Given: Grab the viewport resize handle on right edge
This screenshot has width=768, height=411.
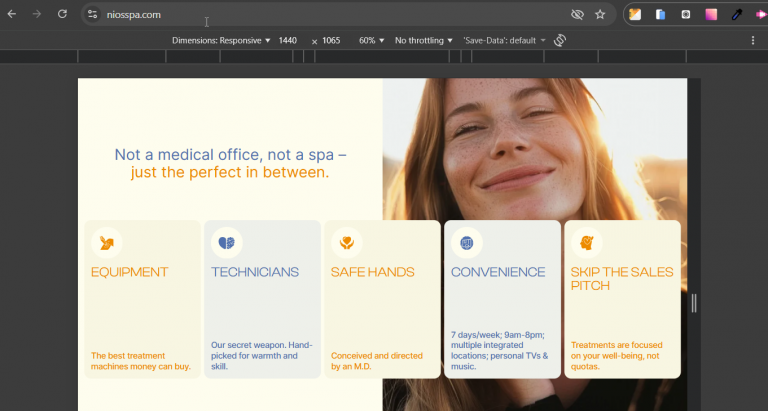Looking at the screenshot, I should pyautogui.click(x=694, y=303).
